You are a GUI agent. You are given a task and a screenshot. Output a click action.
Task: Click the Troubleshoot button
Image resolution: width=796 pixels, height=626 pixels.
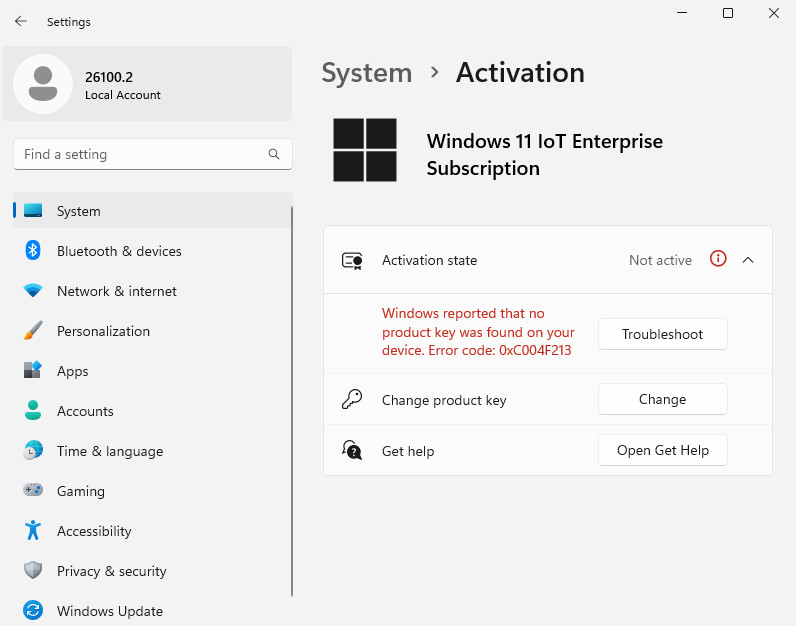(x=662, y=334)
